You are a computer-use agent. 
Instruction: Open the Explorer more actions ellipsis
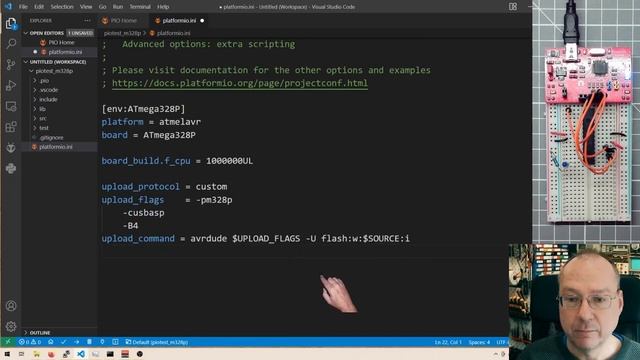[87, 20]
